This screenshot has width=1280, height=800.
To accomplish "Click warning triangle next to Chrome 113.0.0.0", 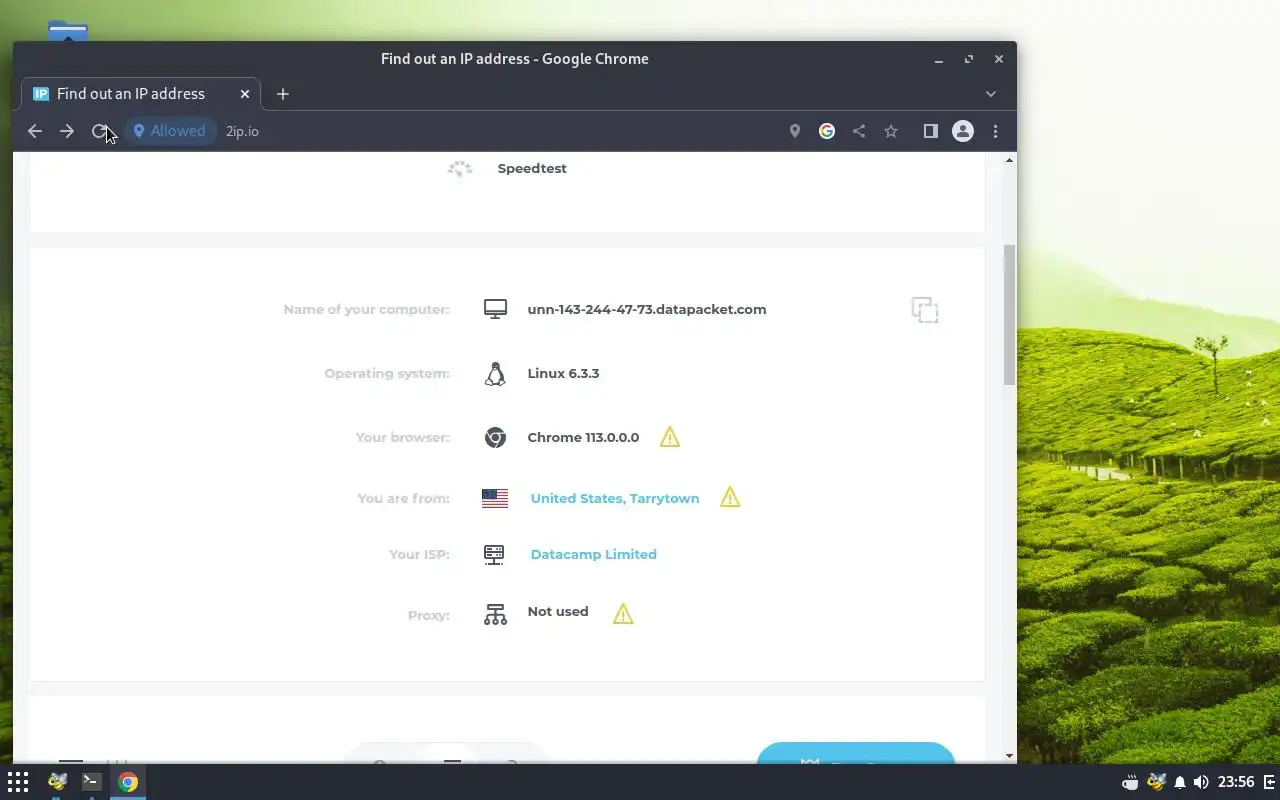I will pos(670,437).
